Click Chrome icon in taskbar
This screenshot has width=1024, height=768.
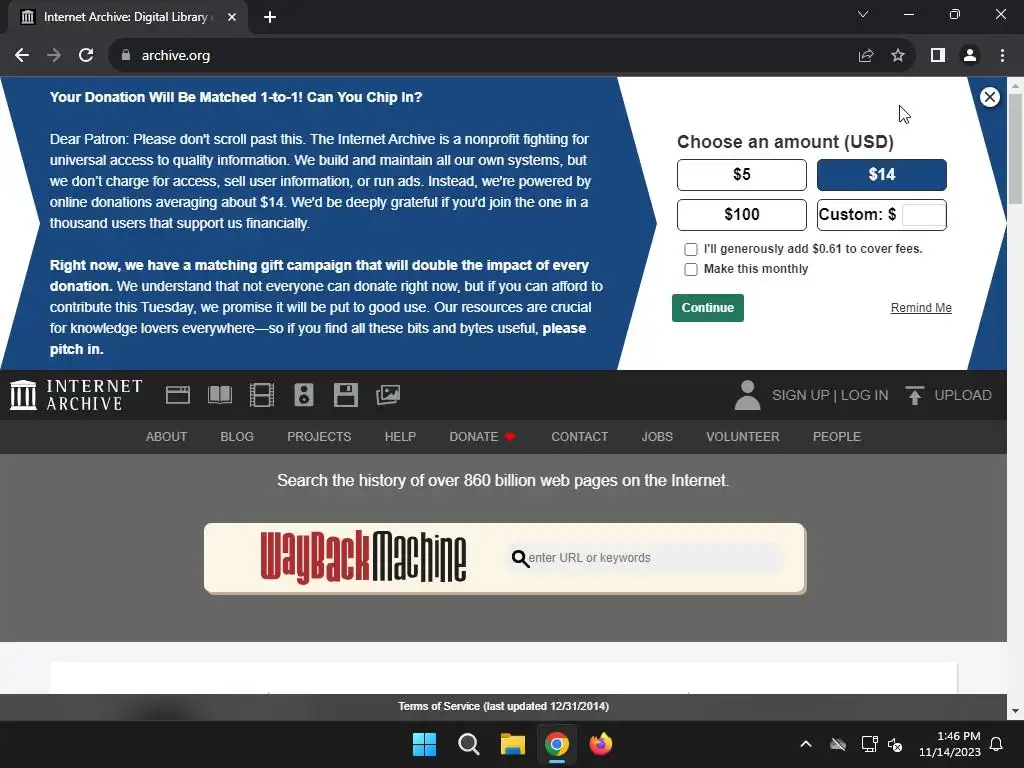(x=557, y=744)
